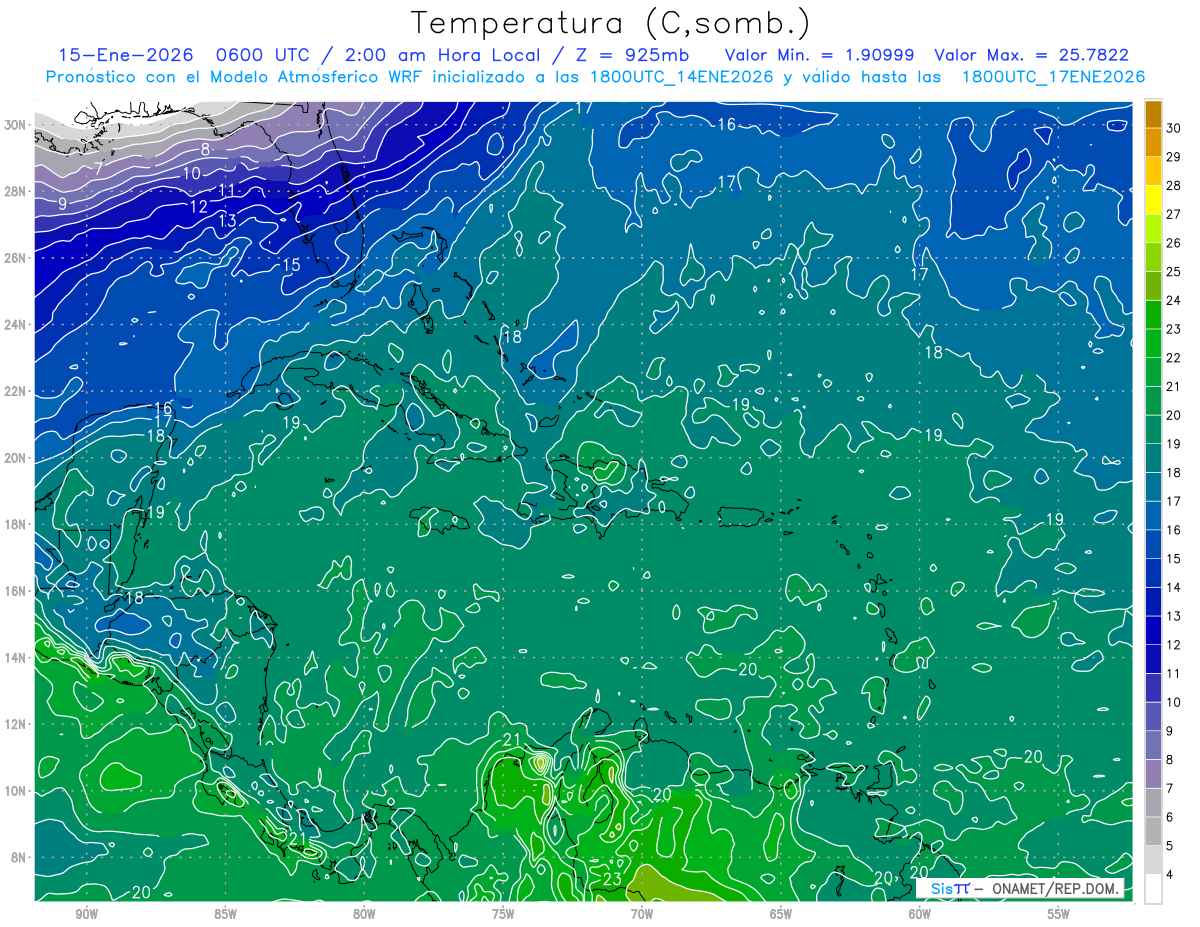Click the "18N" latitude axis label

(x=16, y=524)
